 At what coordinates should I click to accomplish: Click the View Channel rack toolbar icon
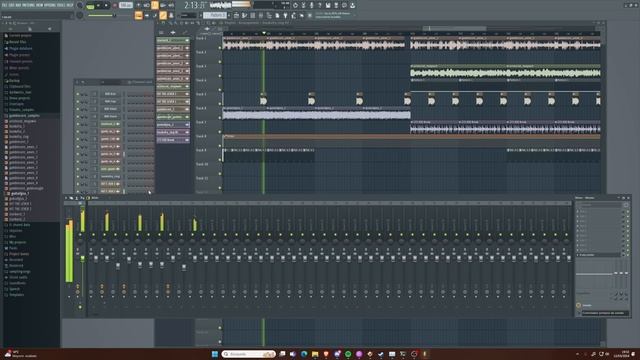253,16
